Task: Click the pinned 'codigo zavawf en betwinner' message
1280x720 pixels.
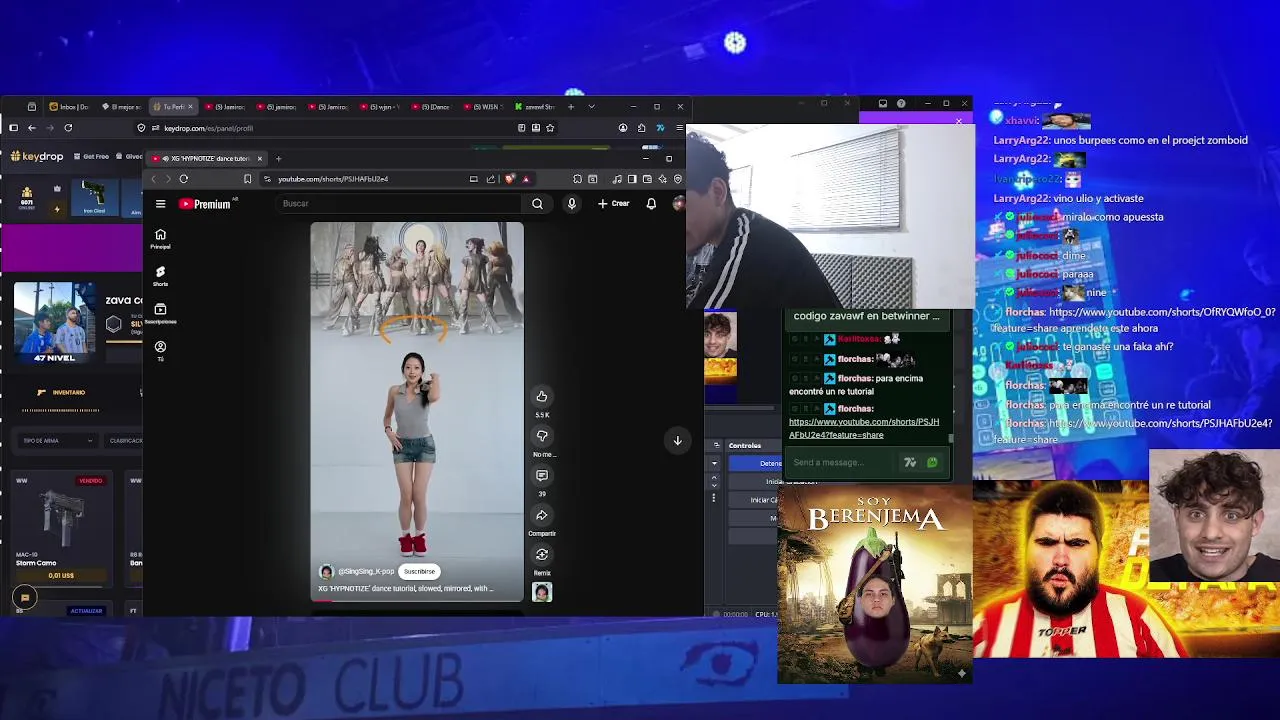Action: (x=866, y=316)
